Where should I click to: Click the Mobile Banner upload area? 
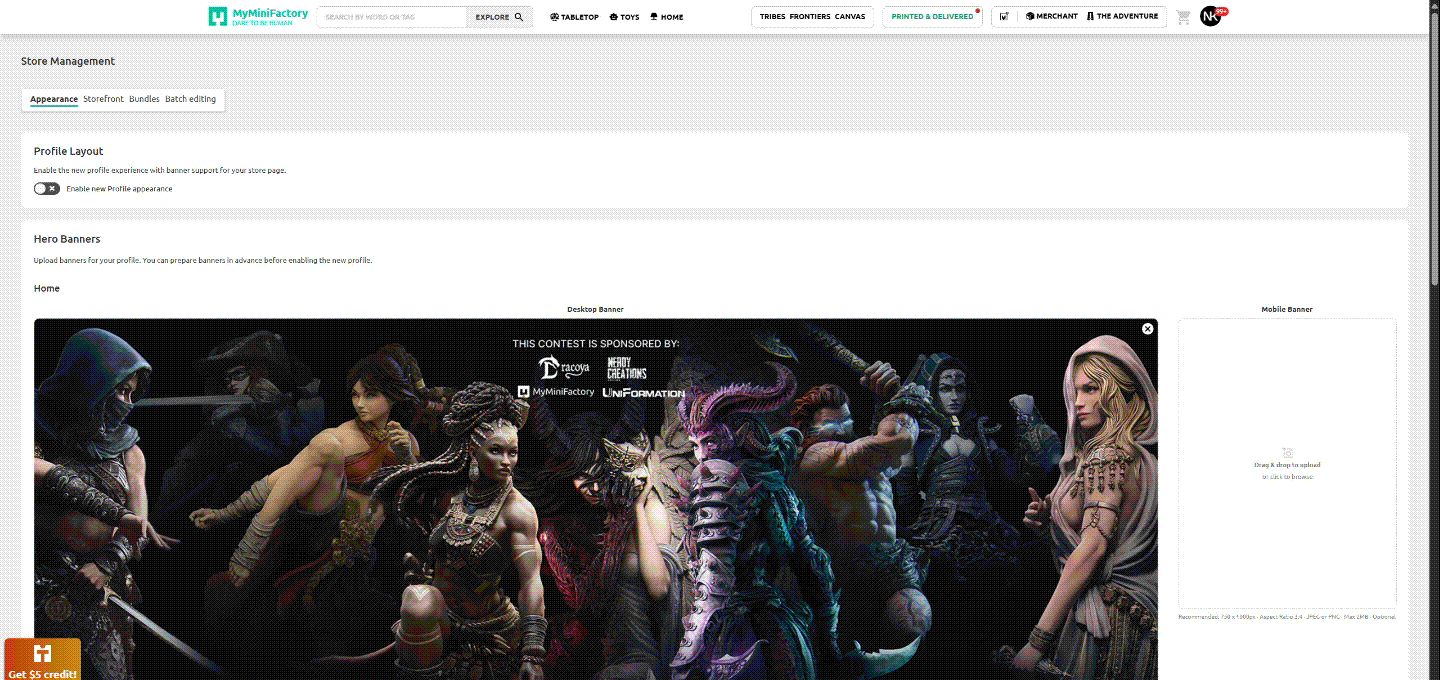[x=1287, y=465]
